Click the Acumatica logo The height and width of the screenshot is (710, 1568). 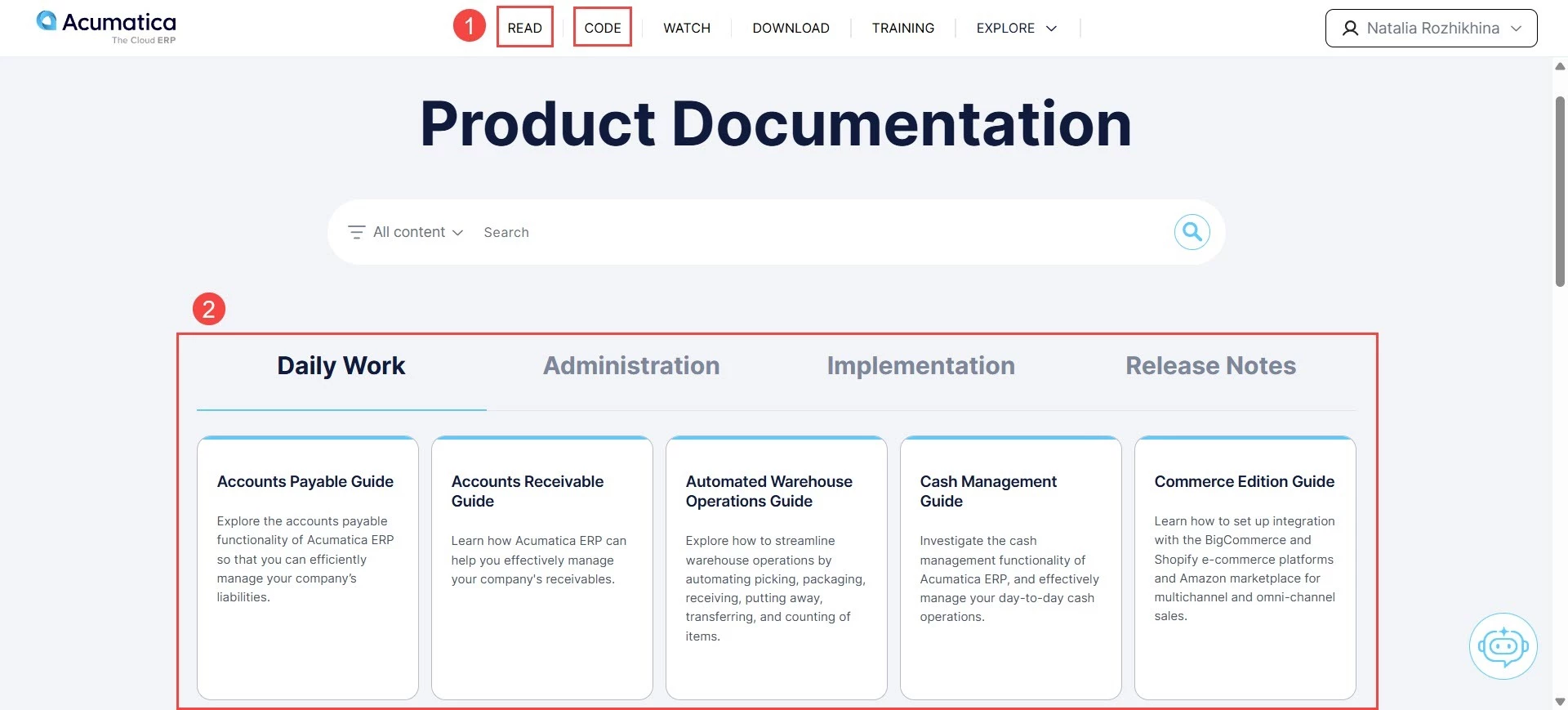[x=106, y=28]
